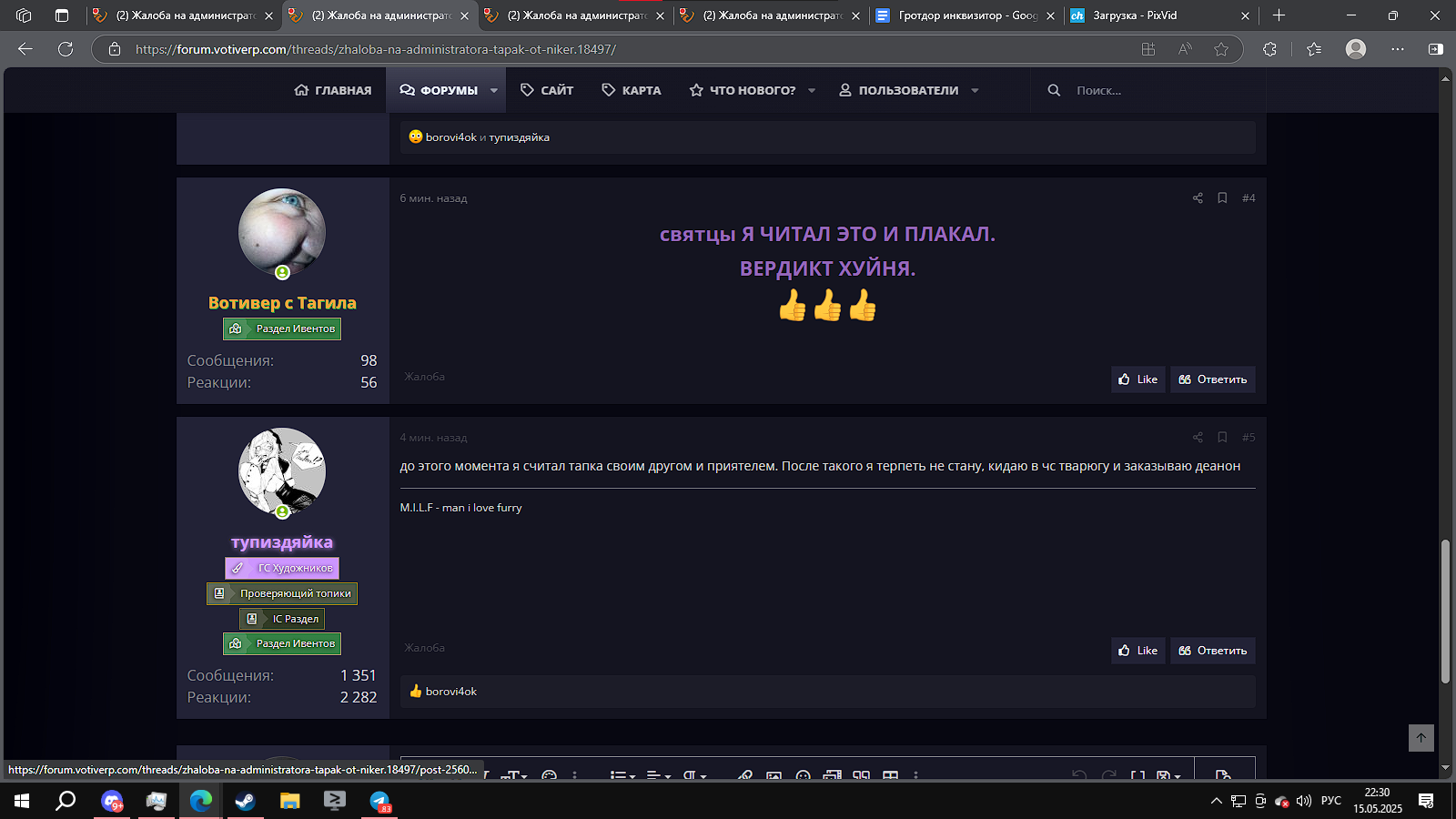Open File Explorer from the taskbar

(x=289, y=801)
